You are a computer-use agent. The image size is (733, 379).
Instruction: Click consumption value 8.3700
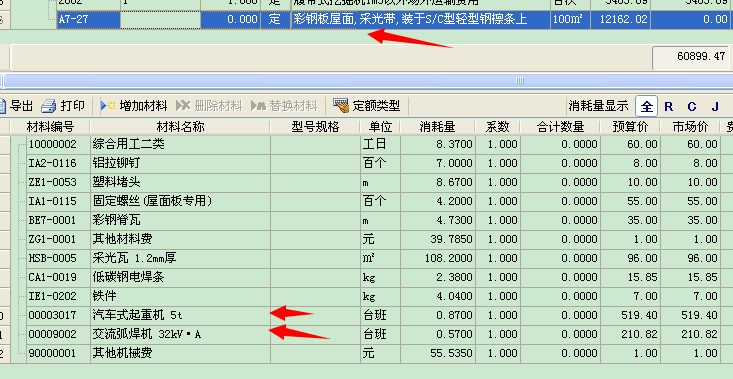(454, 144)
